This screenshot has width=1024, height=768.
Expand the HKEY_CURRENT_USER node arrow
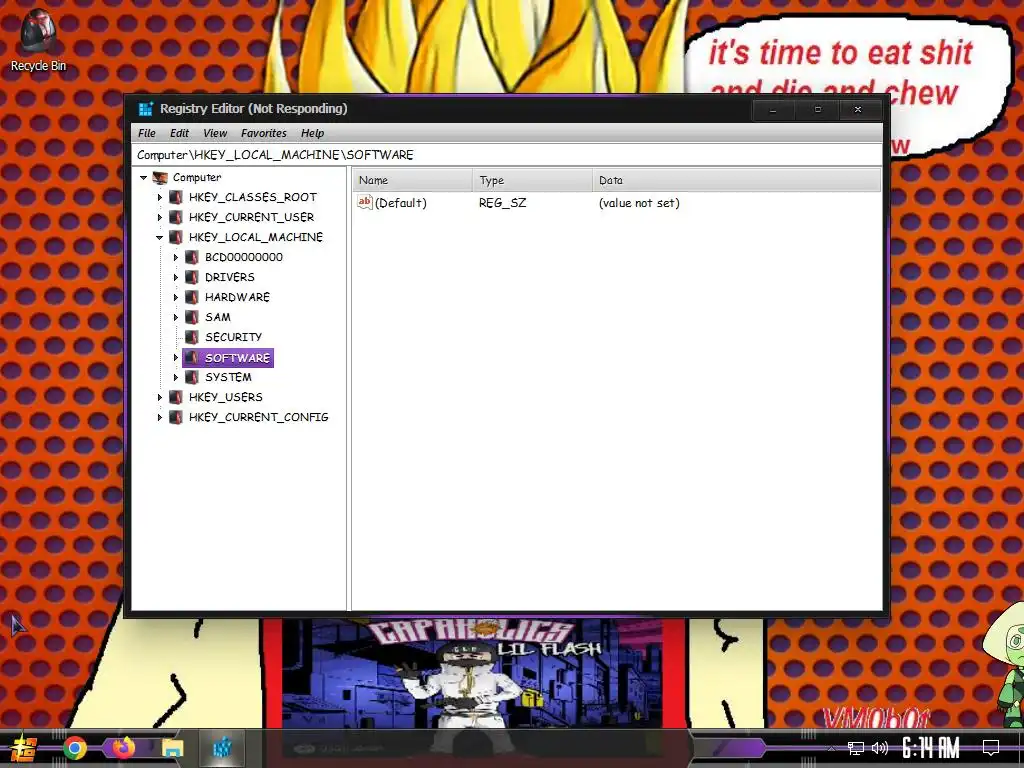159,217
